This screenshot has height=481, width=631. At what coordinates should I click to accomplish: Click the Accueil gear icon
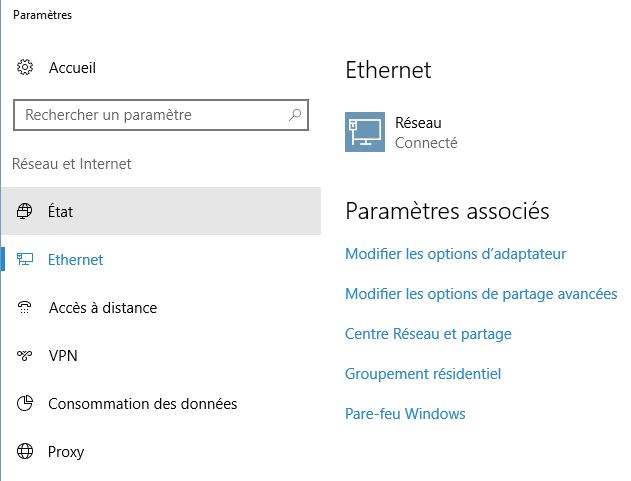[x=25, y=68]
